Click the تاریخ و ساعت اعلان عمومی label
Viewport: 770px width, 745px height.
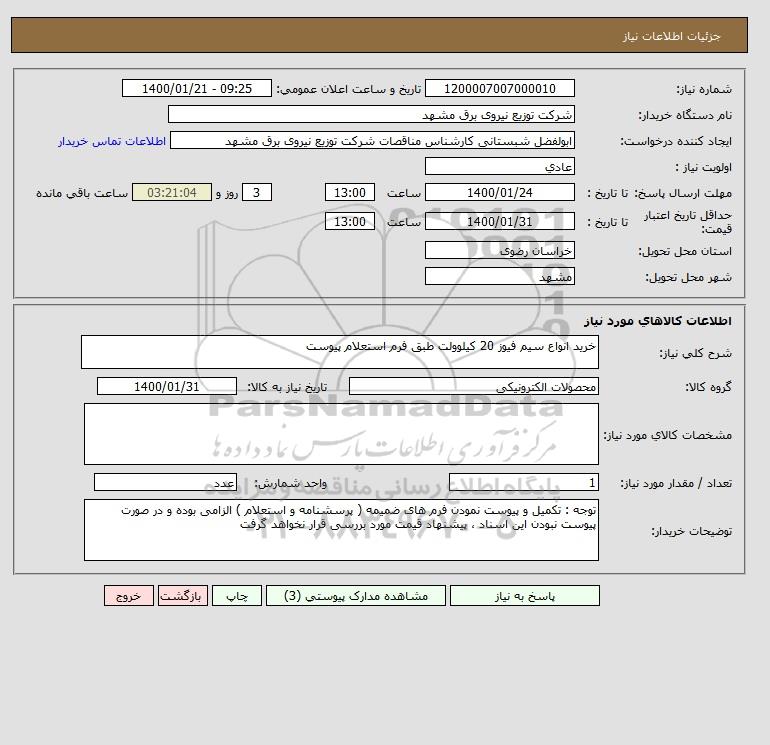pyautogui.click(x=349, y=89)
